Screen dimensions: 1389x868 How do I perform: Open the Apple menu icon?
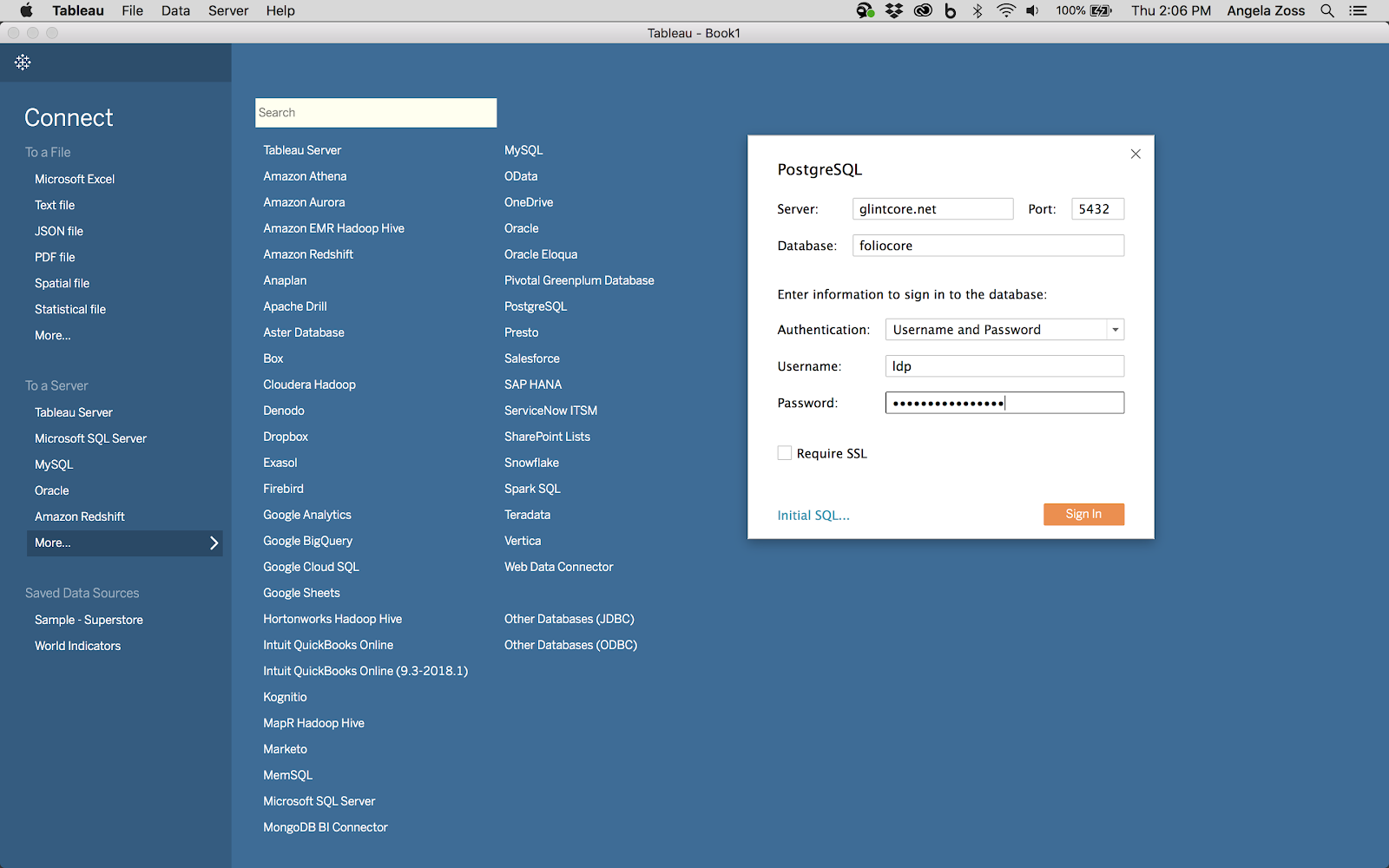(26, 10)
